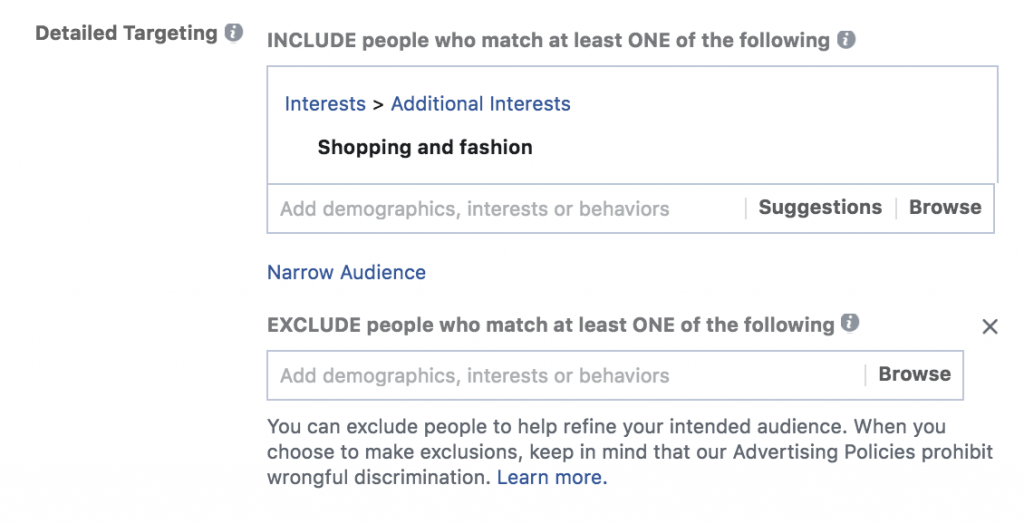Remove the EXCLUDE section with the X
Image resolution: width=1024 pixels, height=524 pixels.
990,326
